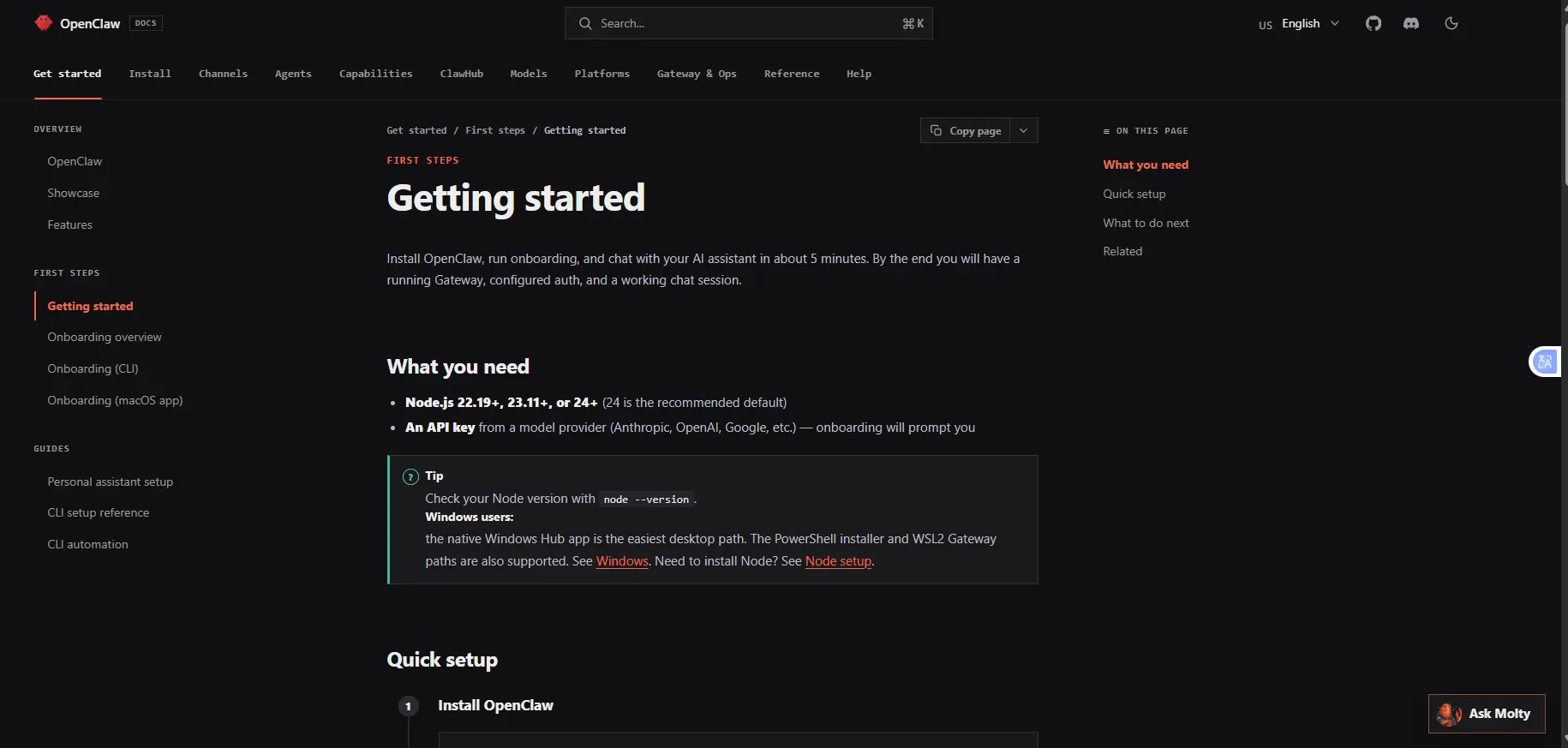Image resolution: width=1568 pixels, height=748 pixels.
Task: Open the GitHub repository icon
Action: pos(1373,23)
